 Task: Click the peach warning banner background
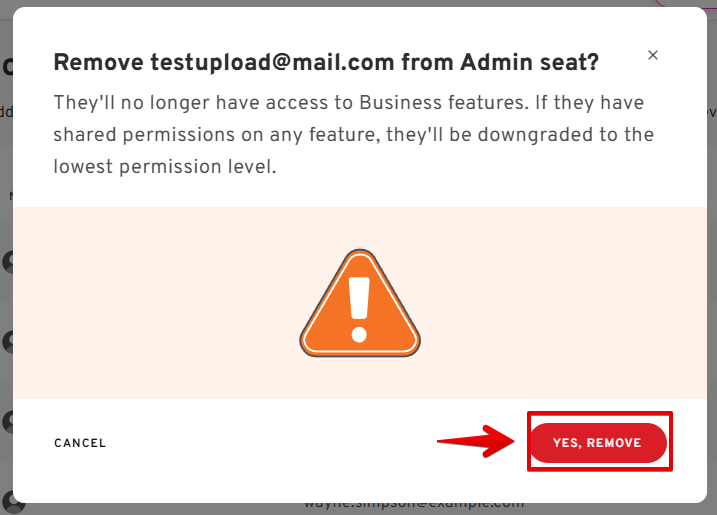click(x=150, y=300)
